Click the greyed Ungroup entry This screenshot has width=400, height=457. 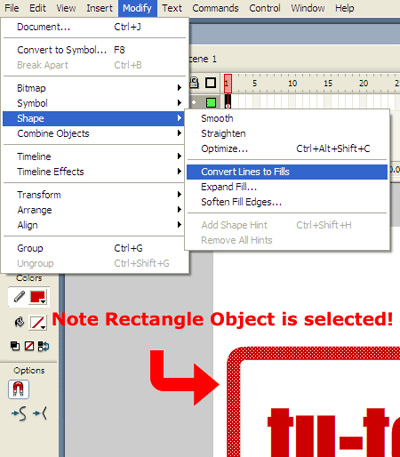coord(94,263)
